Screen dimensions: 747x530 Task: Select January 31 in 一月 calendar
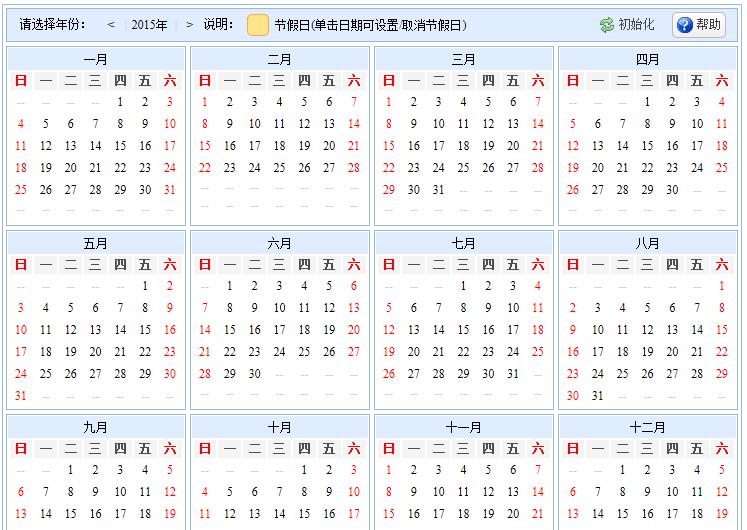tap(170, 190)
